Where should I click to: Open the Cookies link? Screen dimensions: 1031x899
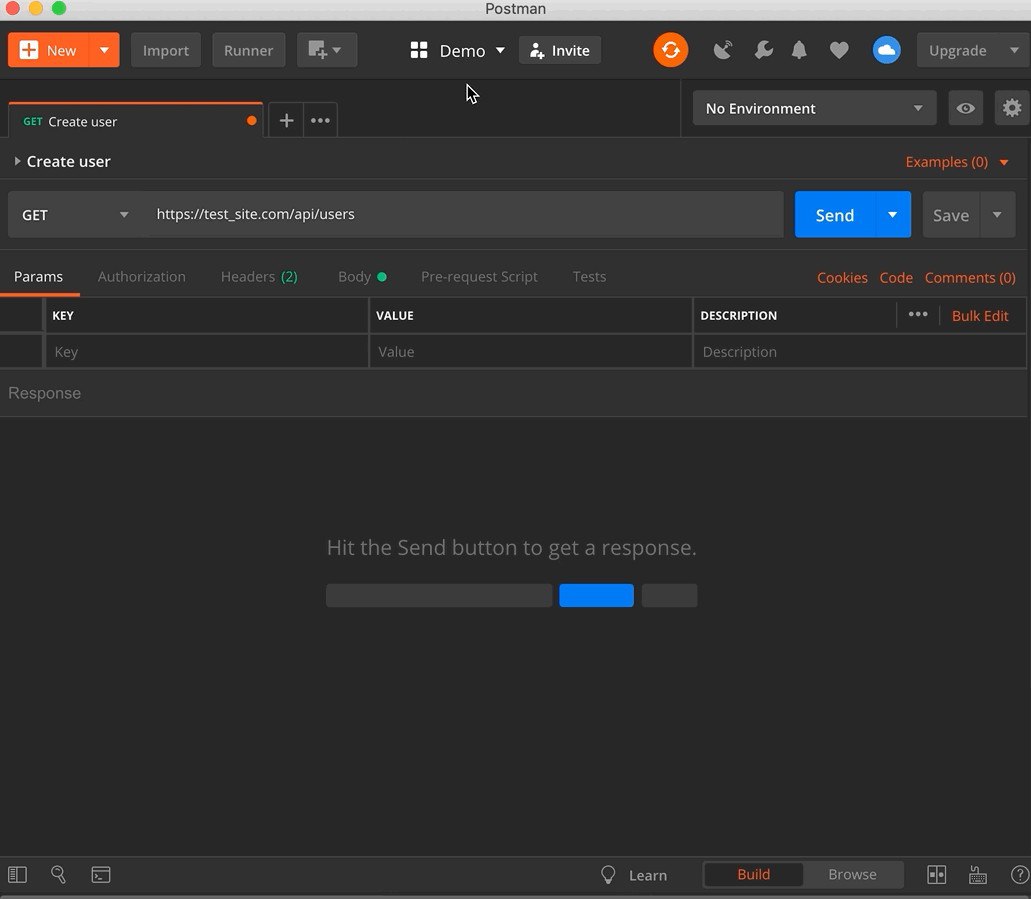[842, 278]
